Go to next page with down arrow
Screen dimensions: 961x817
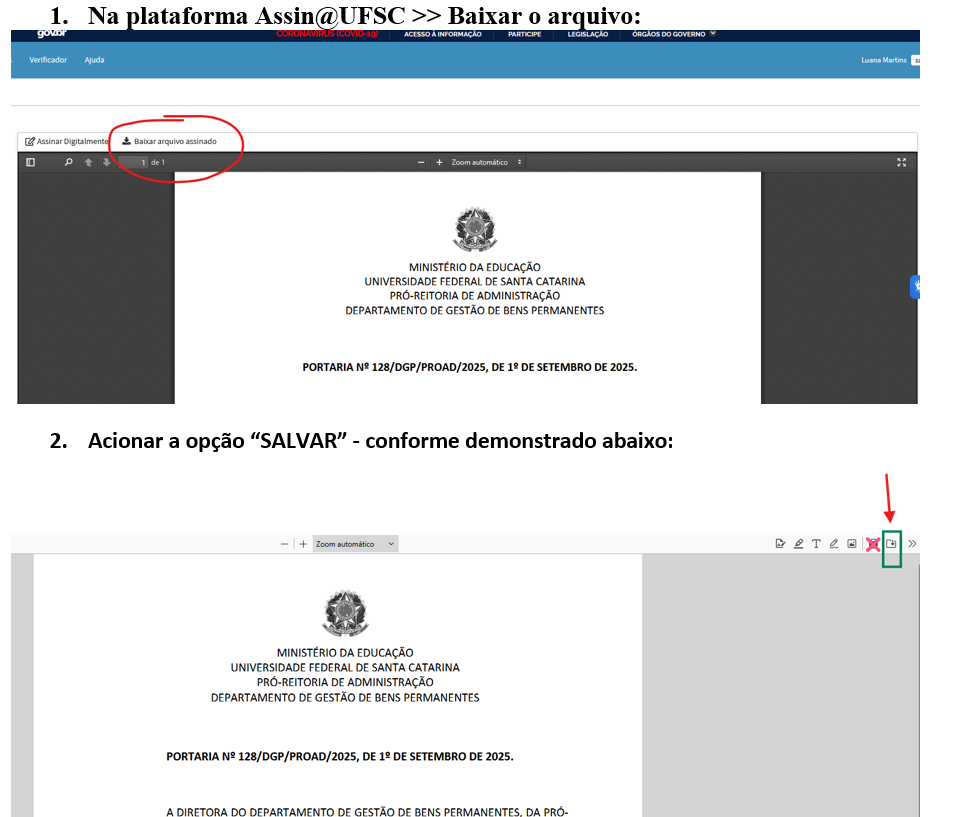point(106,162)
